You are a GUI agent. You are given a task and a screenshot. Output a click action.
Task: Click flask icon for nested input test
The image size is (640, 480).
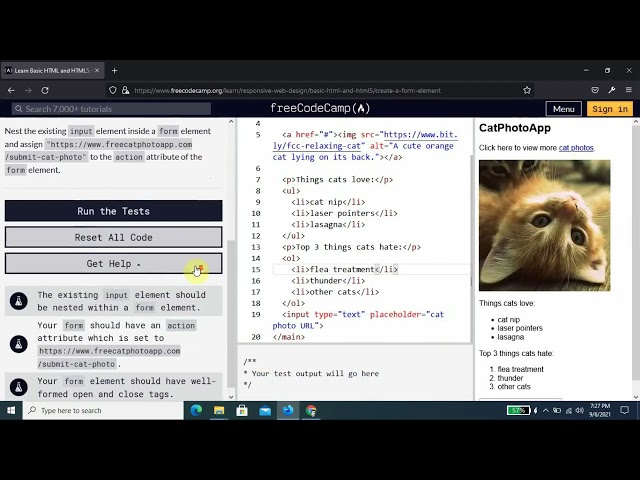18,301
